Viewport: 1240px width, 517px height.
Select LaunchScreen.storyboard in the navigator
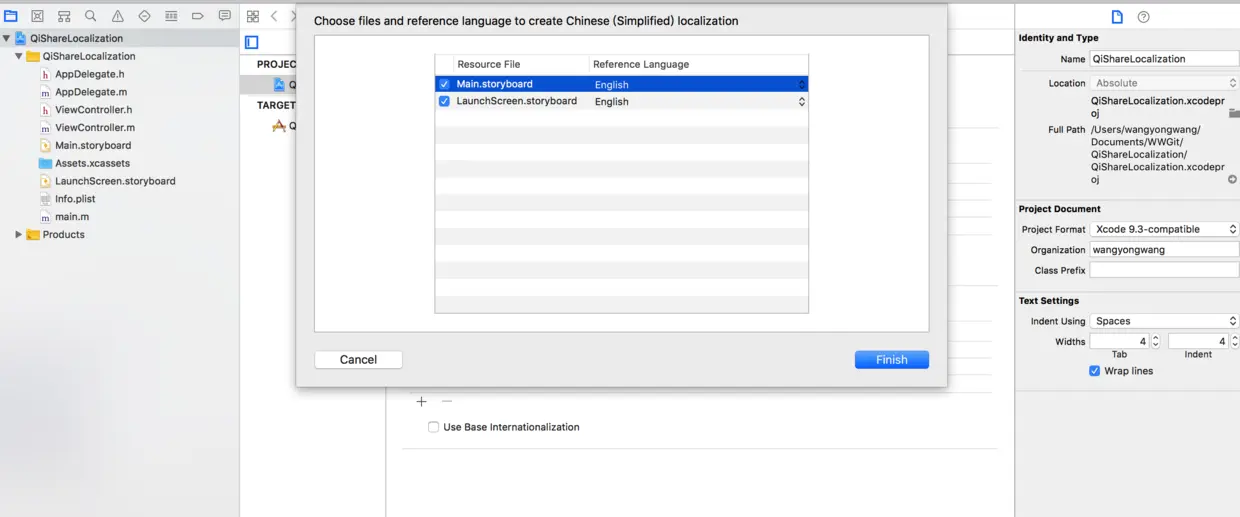(115, 181)
